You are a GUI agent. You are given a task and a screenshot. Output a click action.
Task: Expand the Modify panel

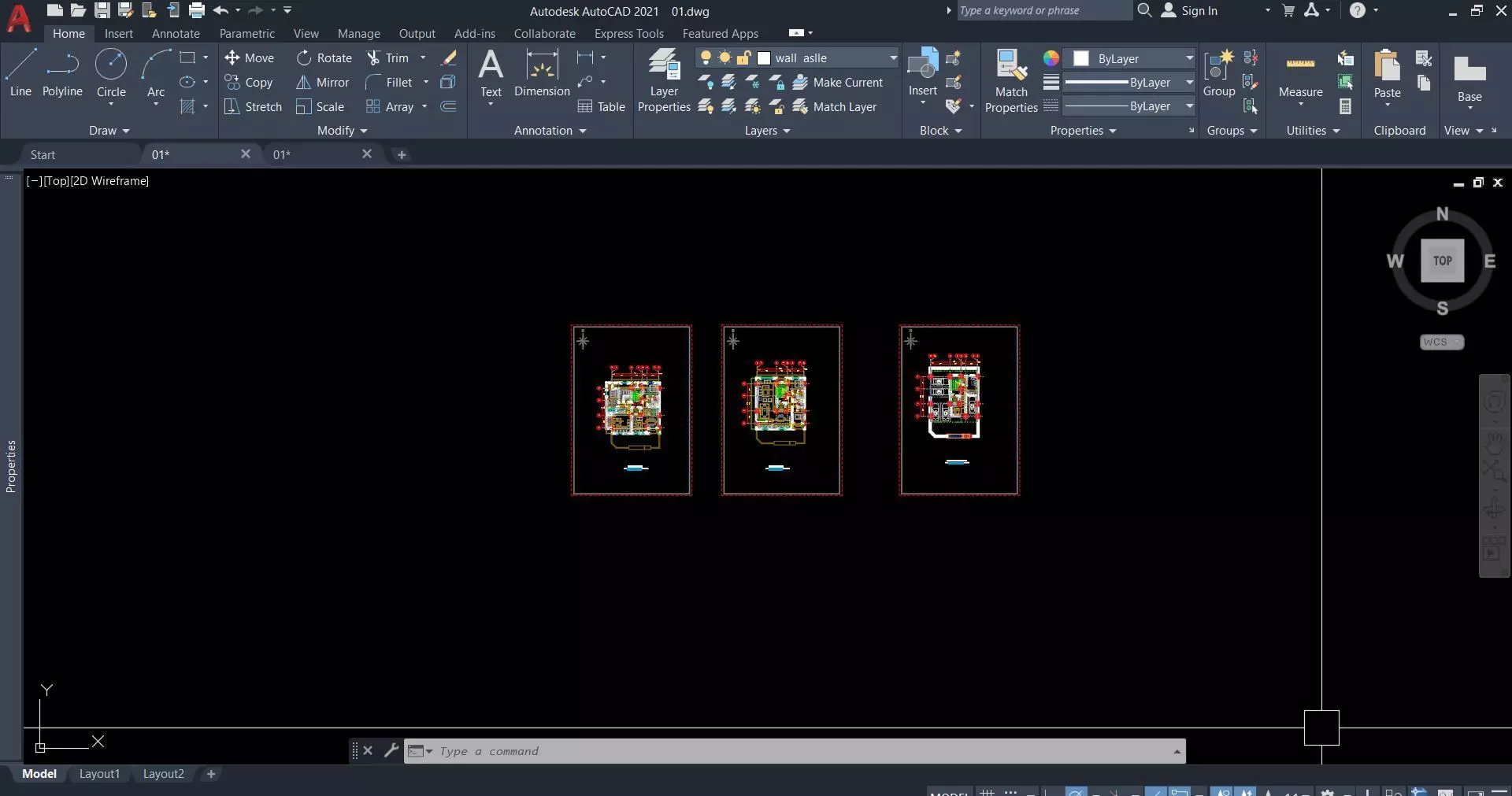click(342, 131)
